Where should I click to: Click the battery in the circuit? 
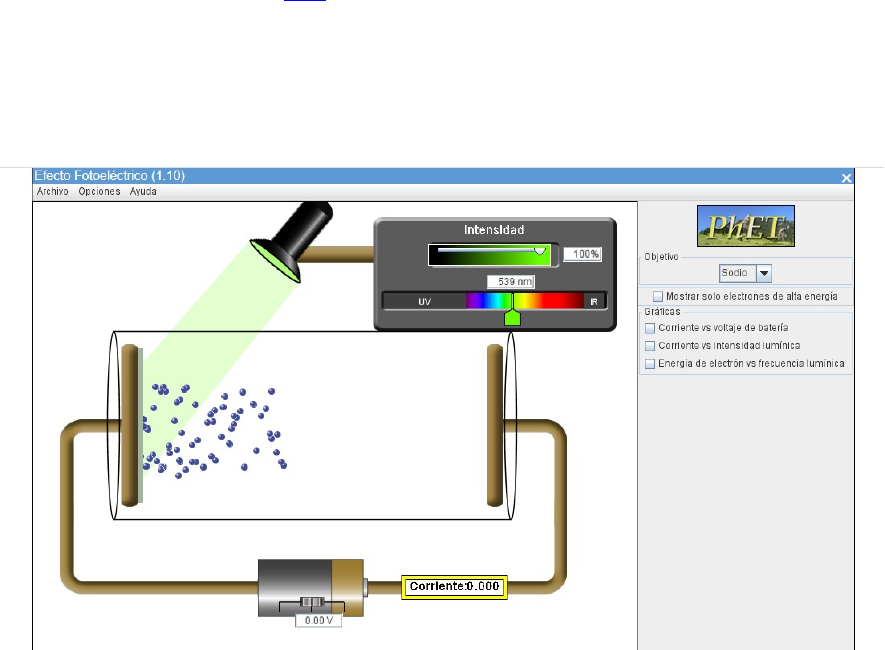pyautogui.click(x=310, y=583)
